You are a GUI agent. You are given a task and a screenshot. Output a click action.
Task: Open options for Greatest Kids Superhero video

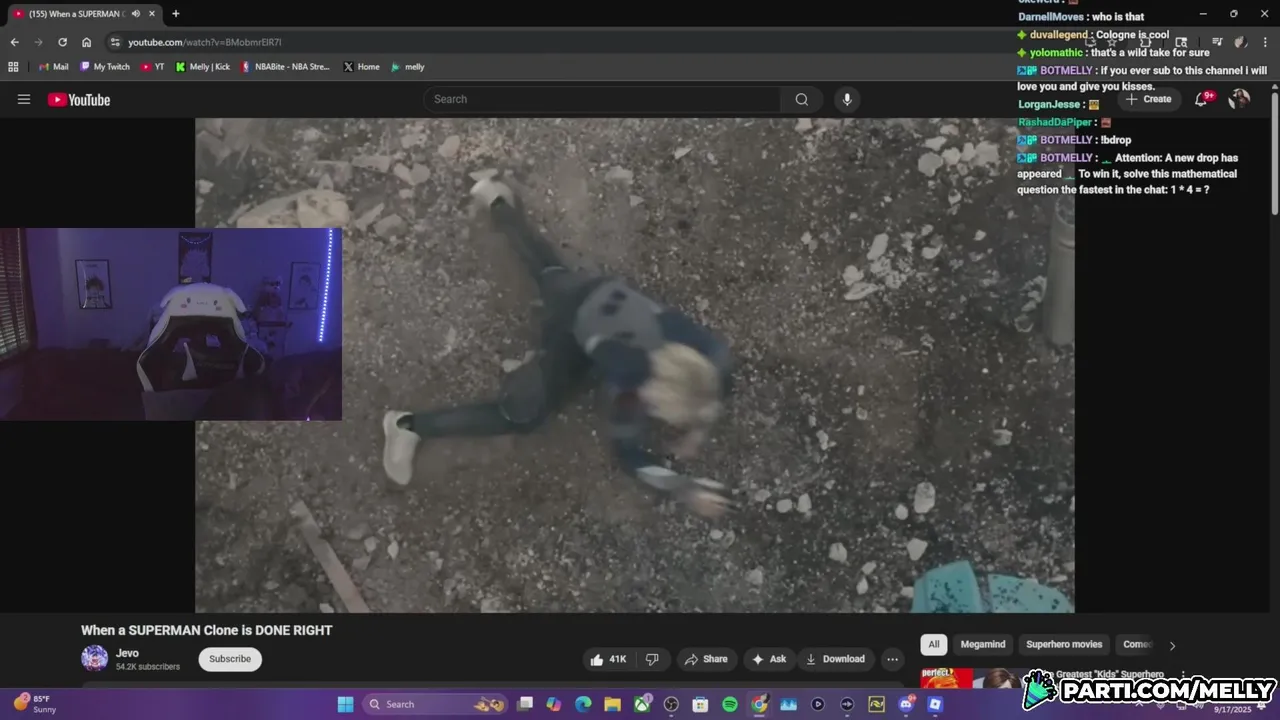[x=1183, y=675]
